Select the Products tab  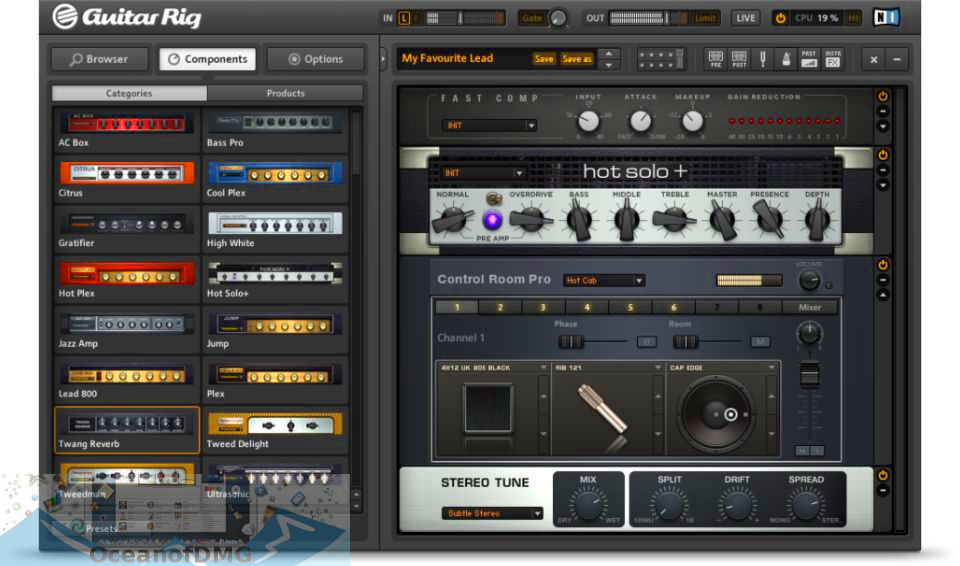(285, 93)
